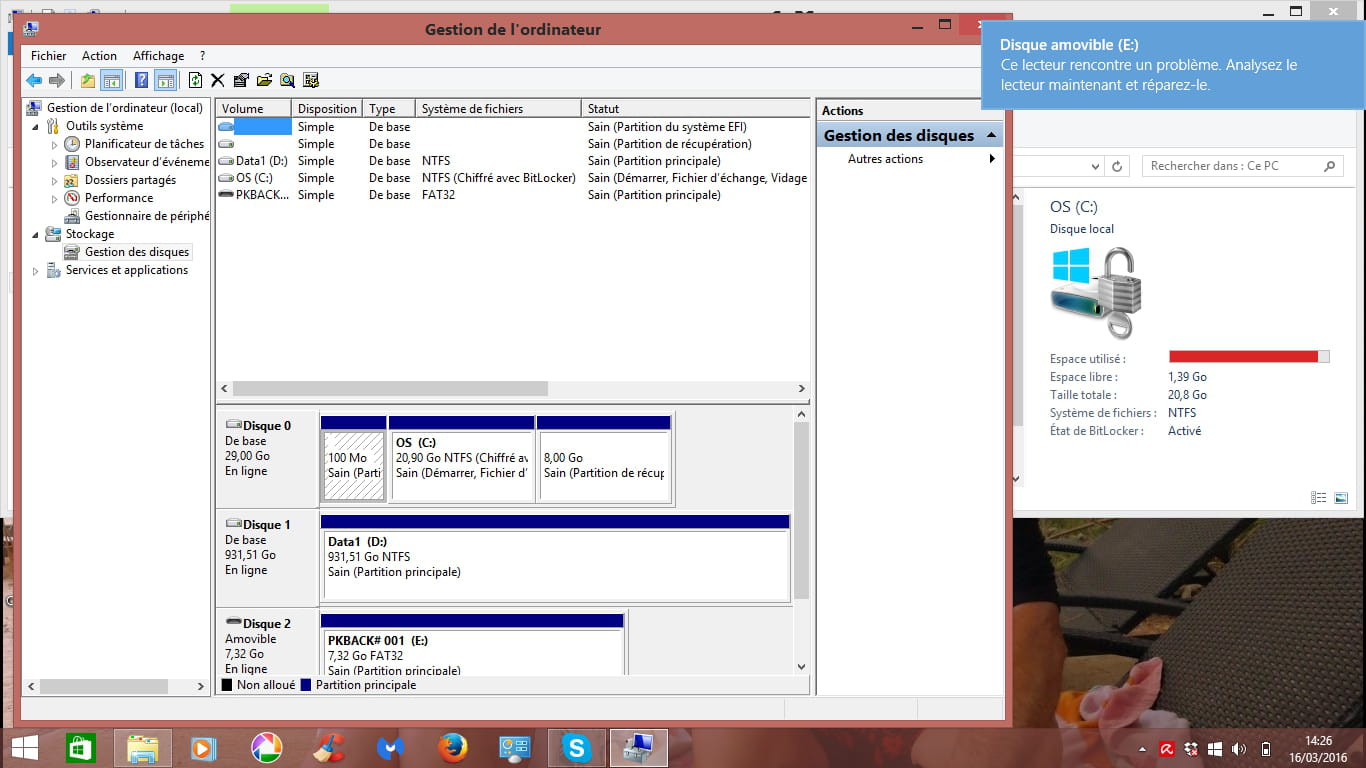Open the Action menu

click(99, 56)
